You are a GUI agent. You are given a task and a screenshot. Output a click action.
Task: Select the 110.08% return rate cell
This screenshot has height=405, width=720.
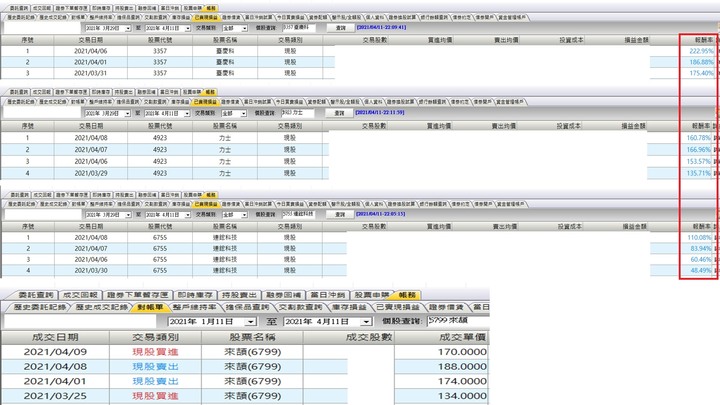(x=699, y=237)
